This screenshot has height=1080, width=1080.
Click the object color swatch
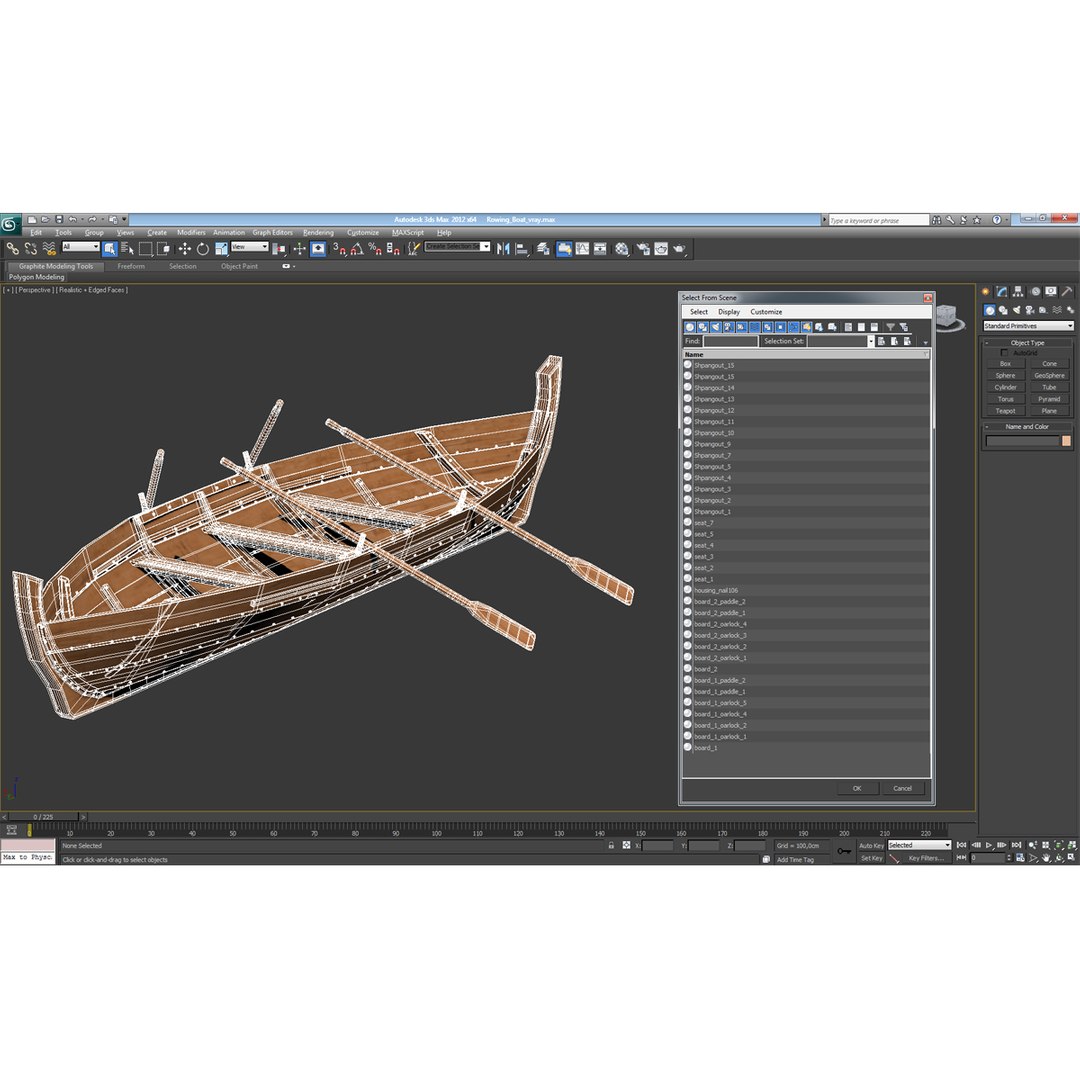coord(1066,441)
